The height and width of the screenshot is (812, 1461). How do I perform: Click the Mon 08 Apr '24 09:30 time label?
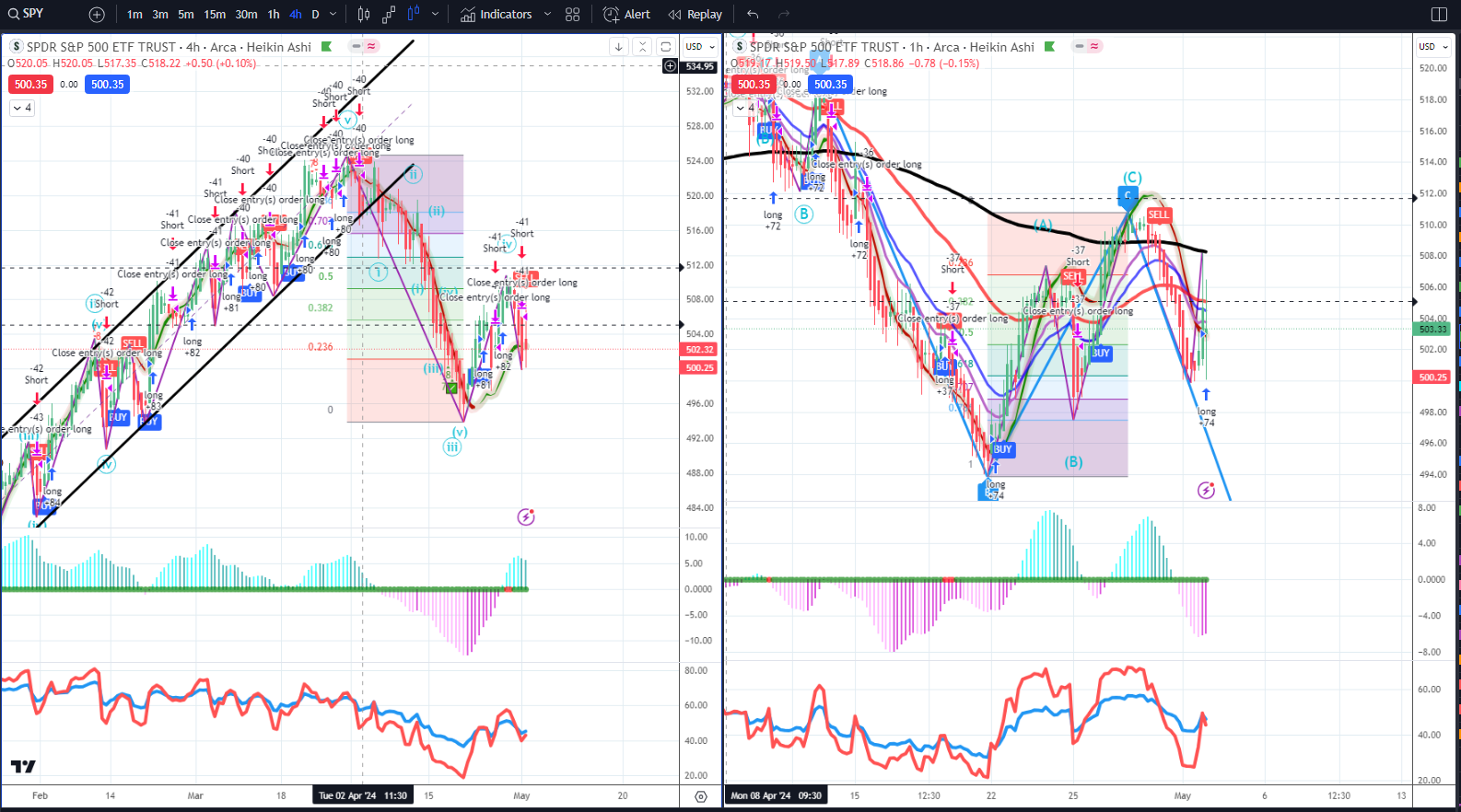click(775, 795)
